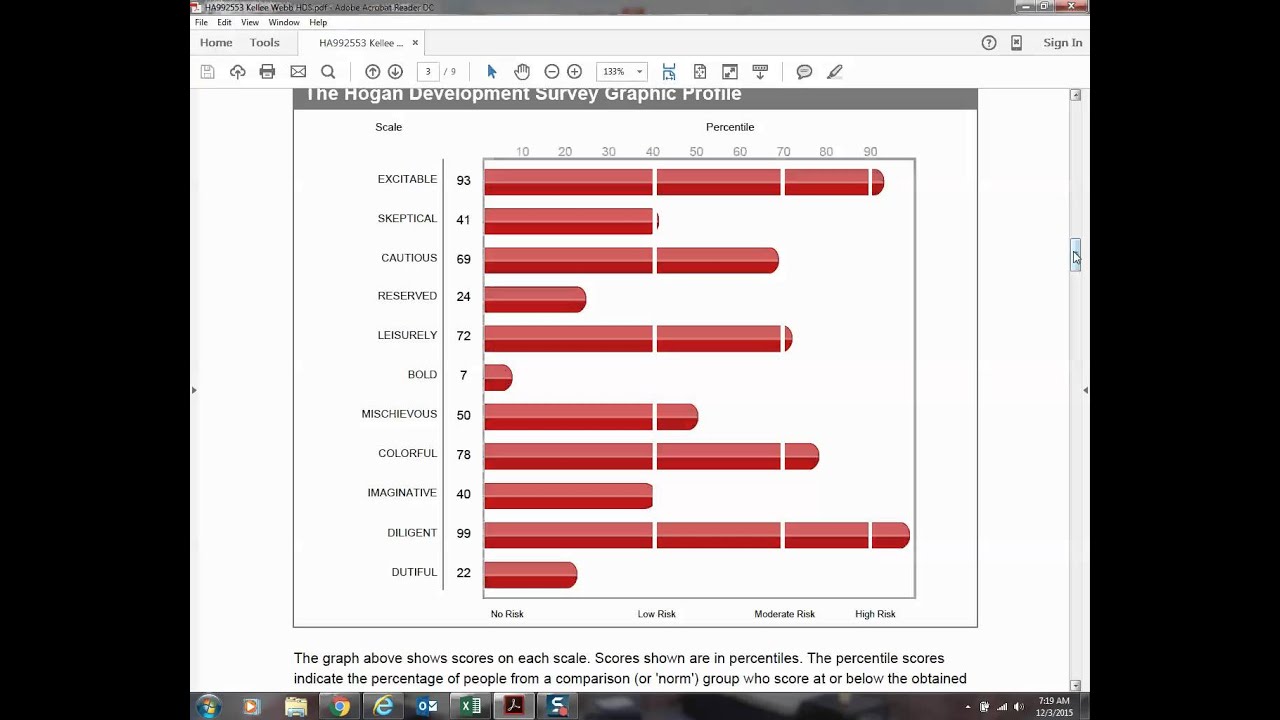Select the HA992553 Kellee document tab
This screenshot has height=720, width=1280.
click(361, 43)
